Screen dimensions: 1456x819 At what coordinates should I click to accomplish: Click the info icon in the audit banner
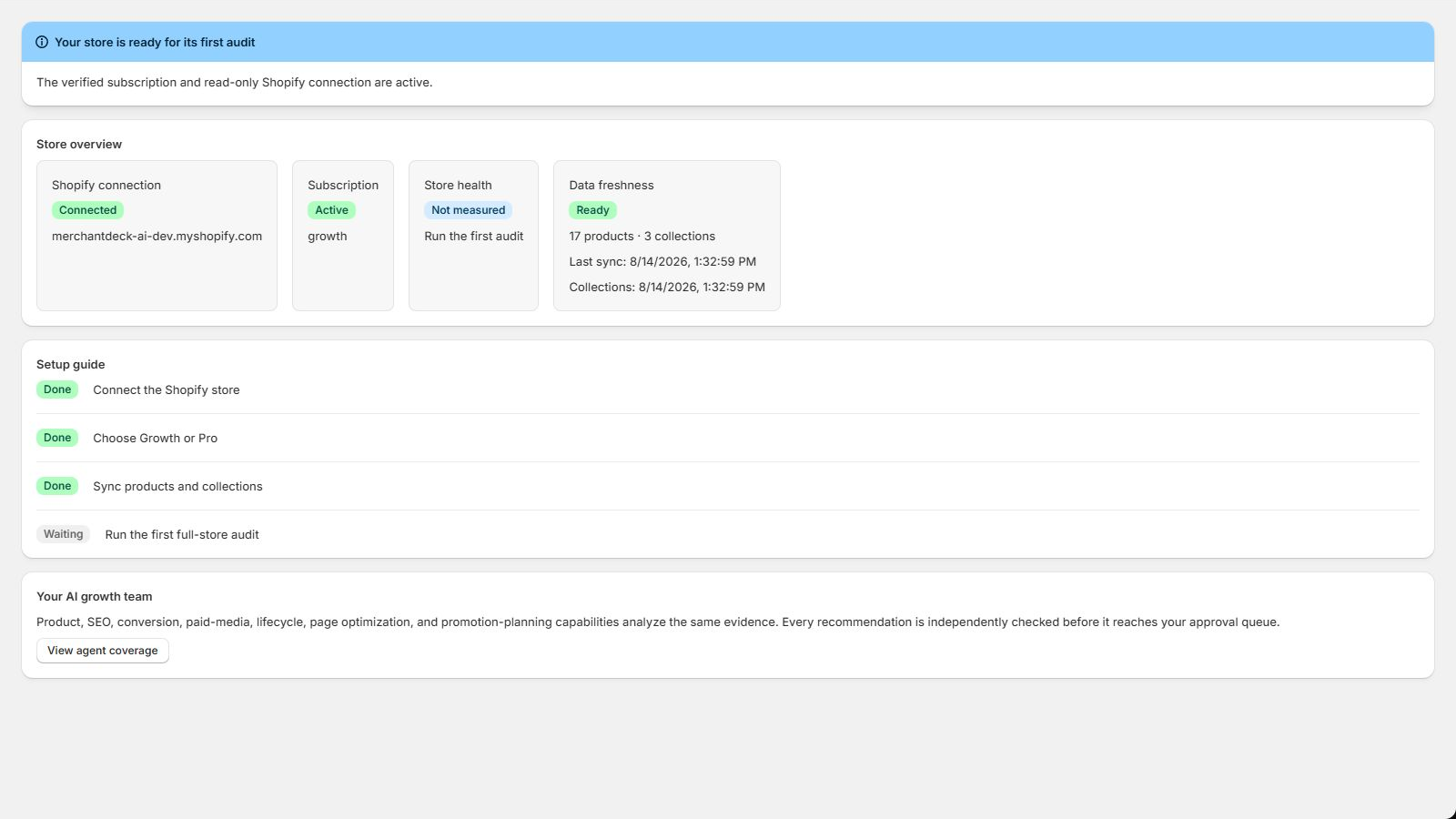point(42,42)
